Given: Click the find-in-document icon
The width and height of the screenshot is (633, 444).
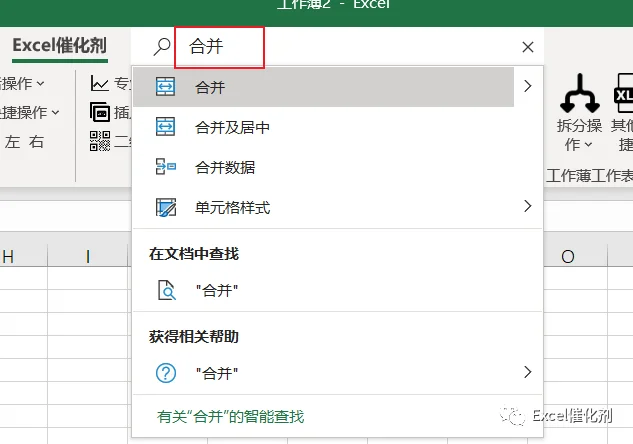Looking at the screenshot, I should point(166,290).
